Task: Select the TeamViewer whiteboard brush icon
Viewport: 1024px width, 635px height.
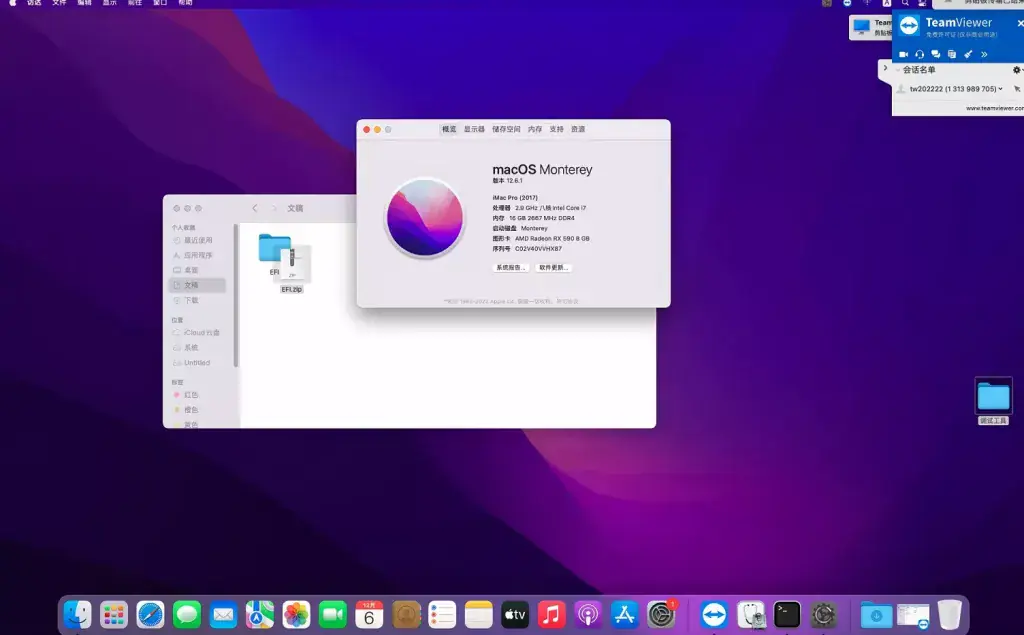Action: pos(968,54)
